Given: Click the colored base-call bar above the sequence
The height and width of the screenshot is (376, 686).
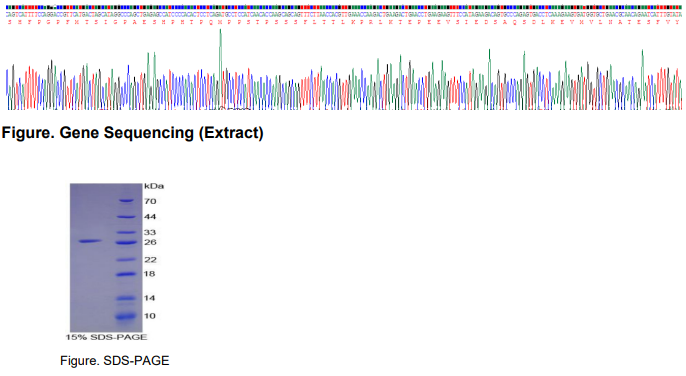Looking at the screenshot, I should coord(343,7).
